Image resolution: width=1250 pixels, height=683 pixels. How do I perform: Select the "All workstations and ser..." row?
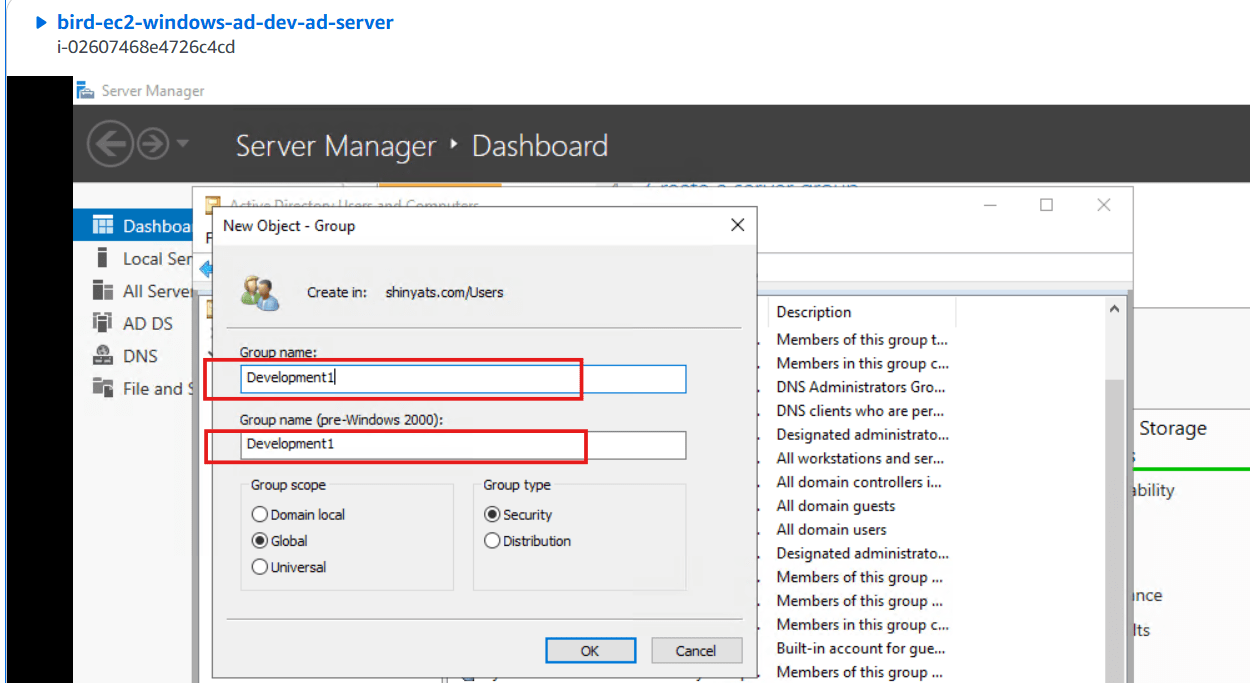(x=861, y=458)
